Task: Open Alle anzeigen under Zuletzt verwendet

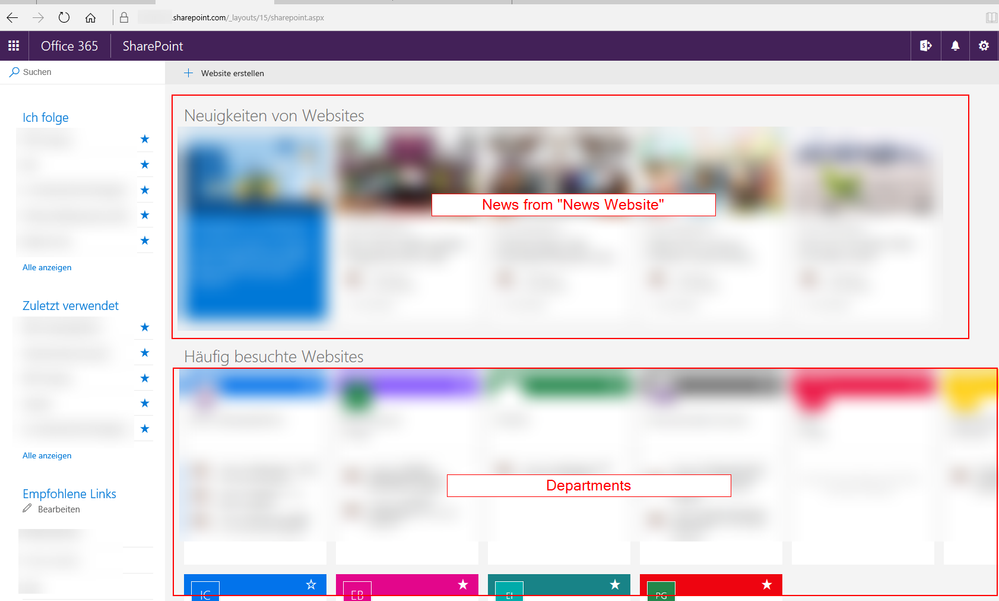Action: pyautogui.click(x=45, y=455)
